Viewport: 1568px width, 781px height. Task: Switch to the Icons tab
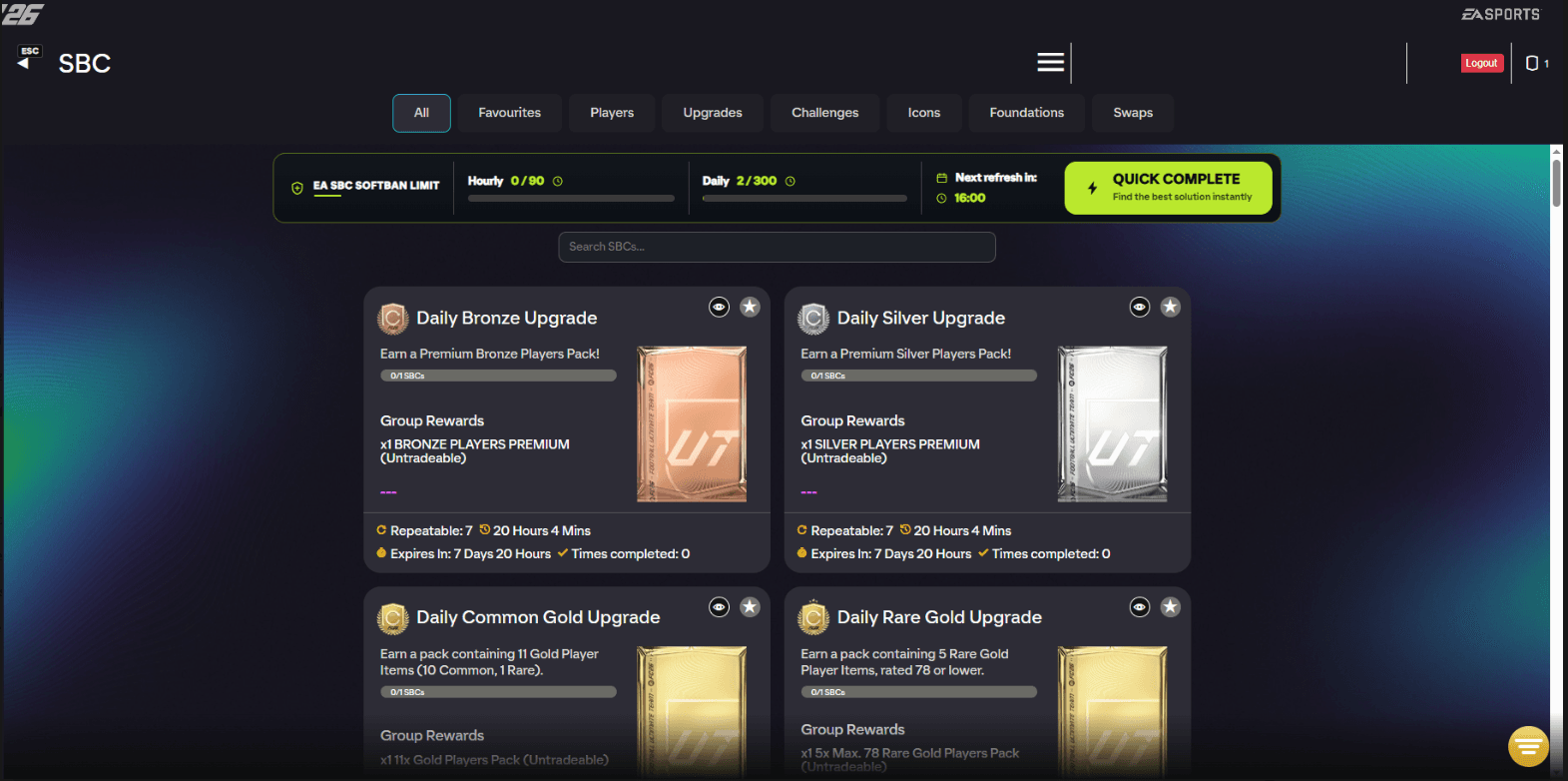point(924,113)
